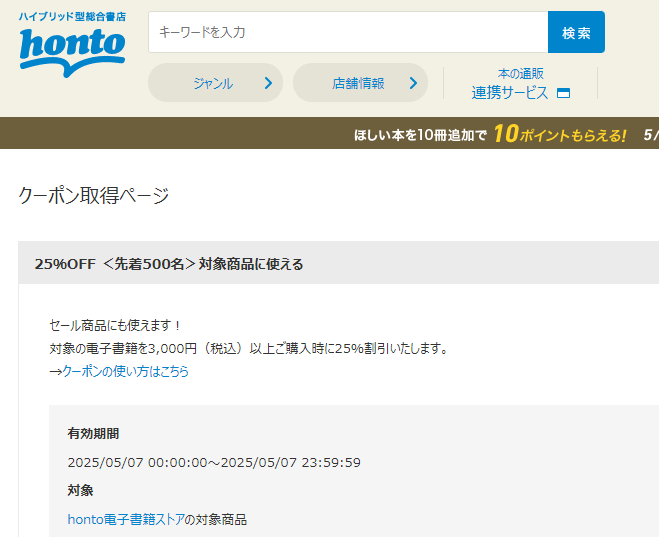Click the 25%OFF 先着500名 coupon title
Viewport: 659px width, 537px height.
pyautogui.click(x=169, y=264)
